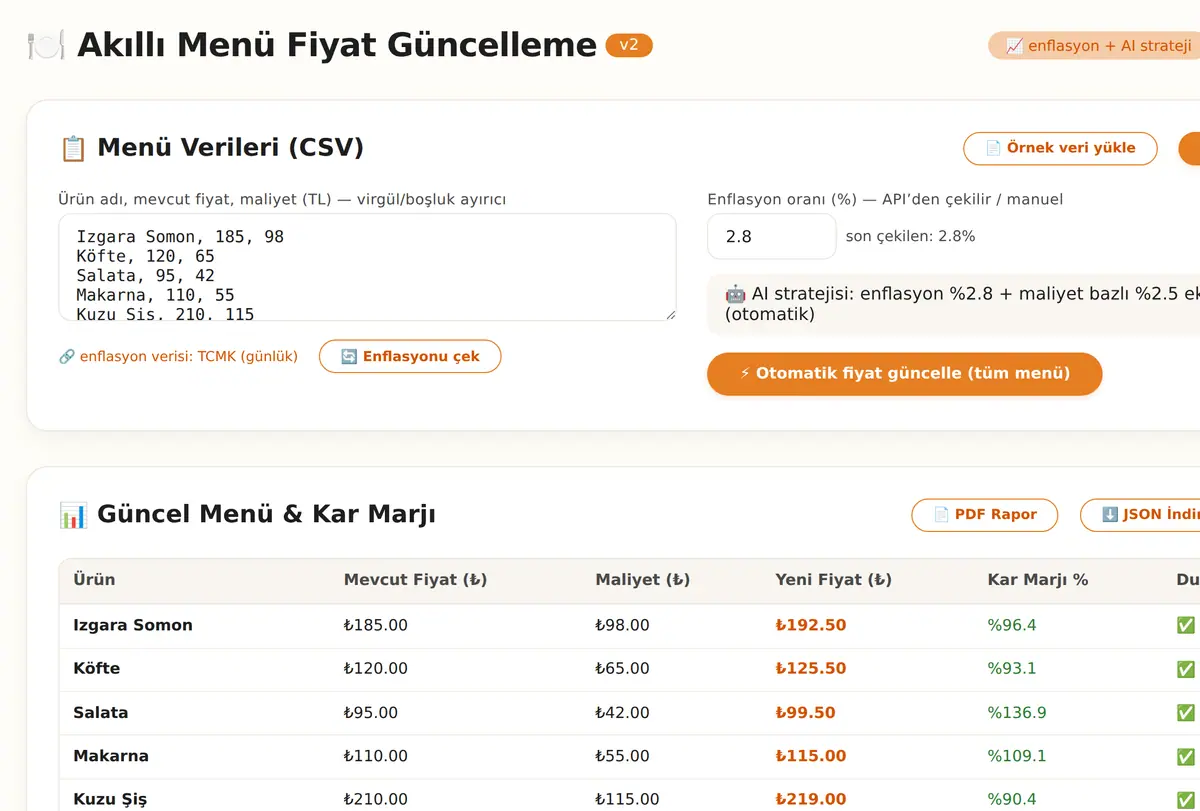Open the enflasyon verisi: TCMK (günlük) link
This screenshot has height=811, width=1200.
[x=179, y=357]
